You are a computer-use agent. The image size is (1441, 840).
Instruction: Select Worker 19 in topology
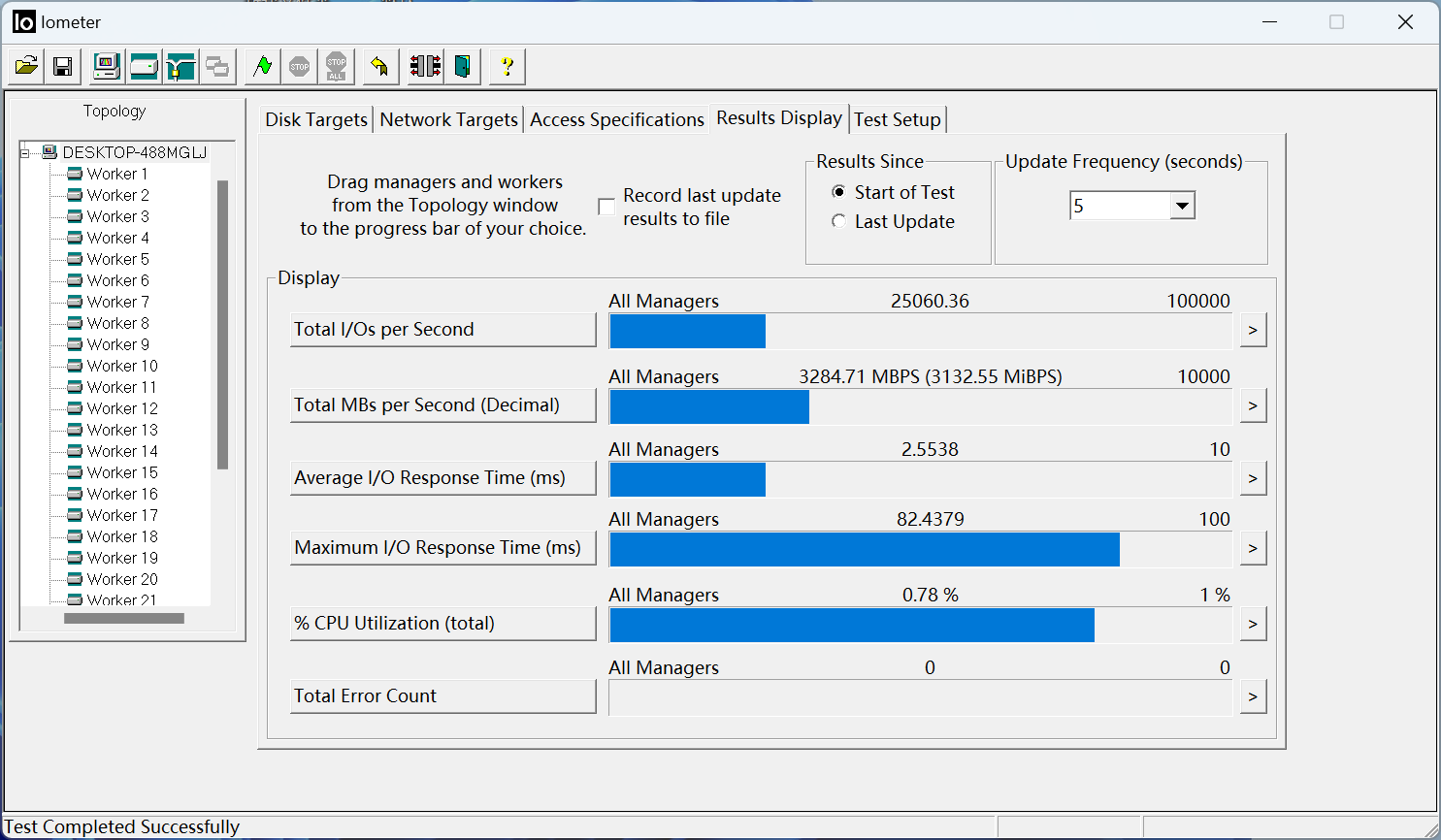click(122, 558)
